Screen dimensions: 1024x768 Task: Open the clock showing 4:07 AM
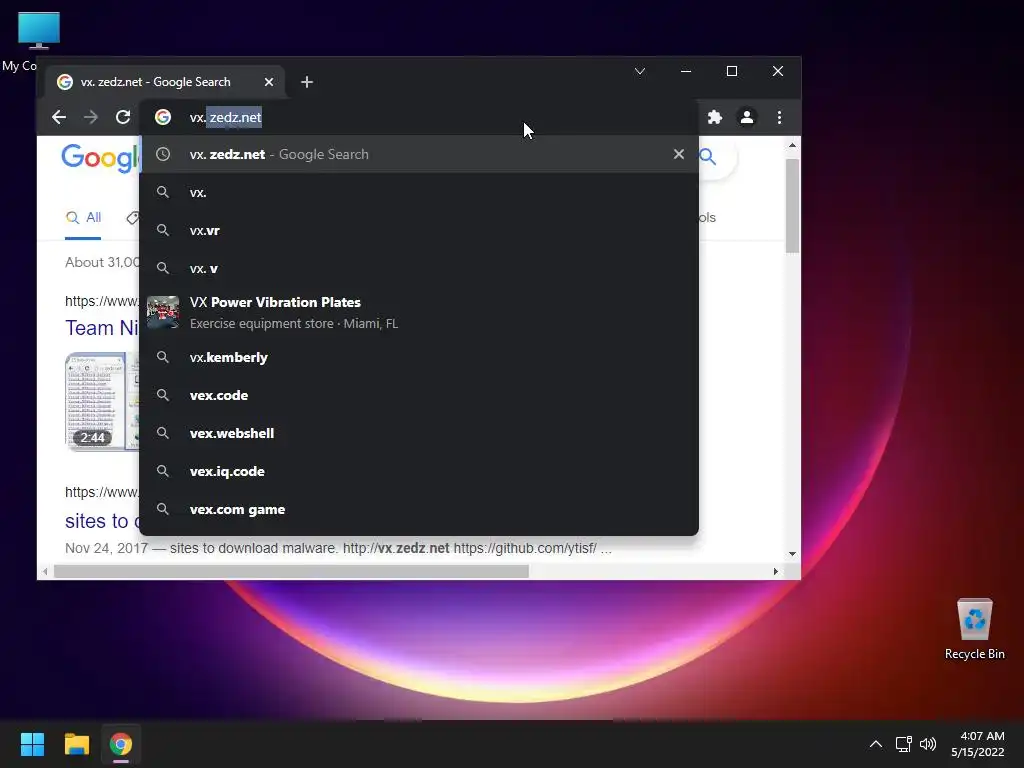coord(978,744)
